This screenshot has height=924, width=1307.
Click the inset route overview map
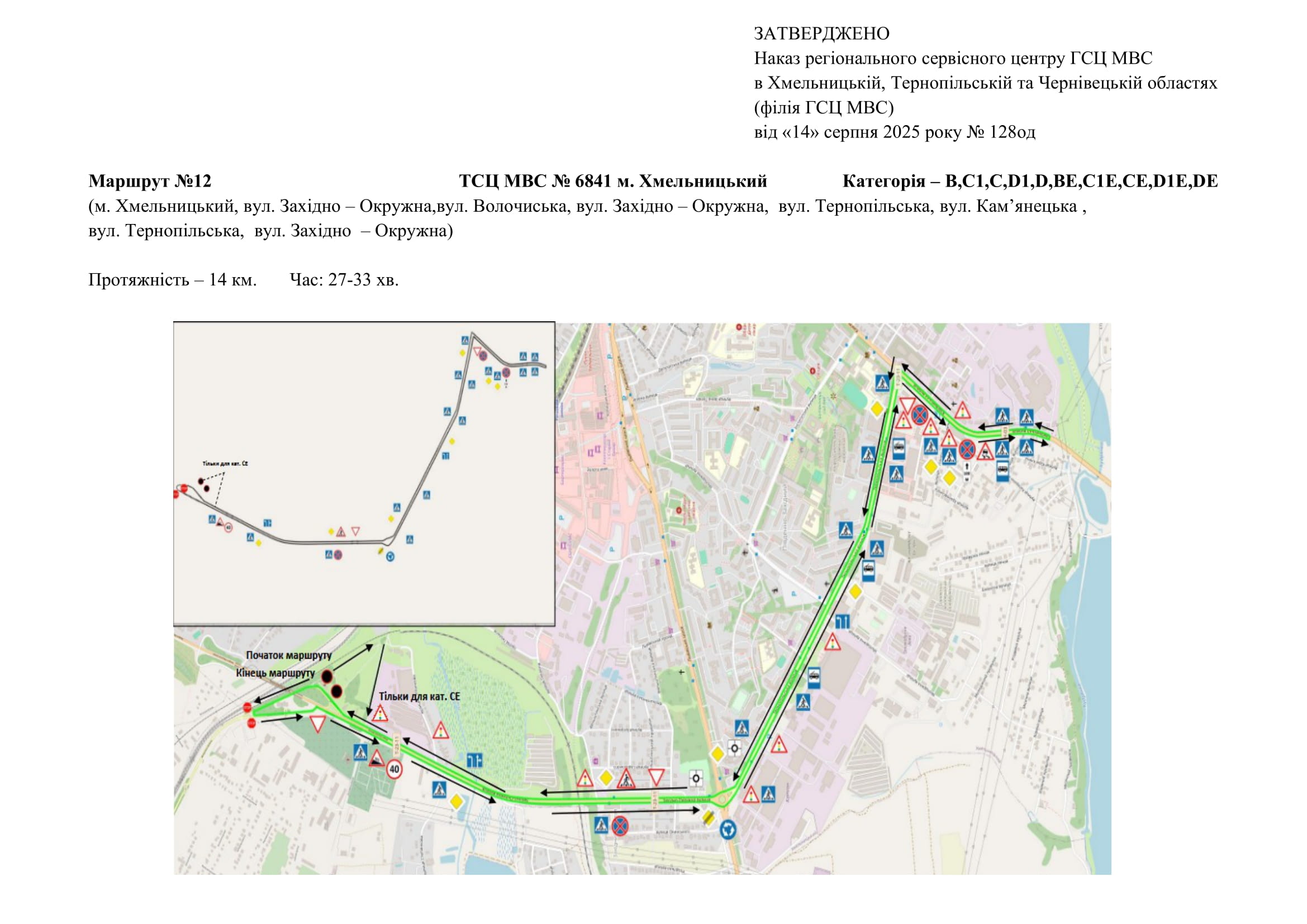click(x=364, y=473)
